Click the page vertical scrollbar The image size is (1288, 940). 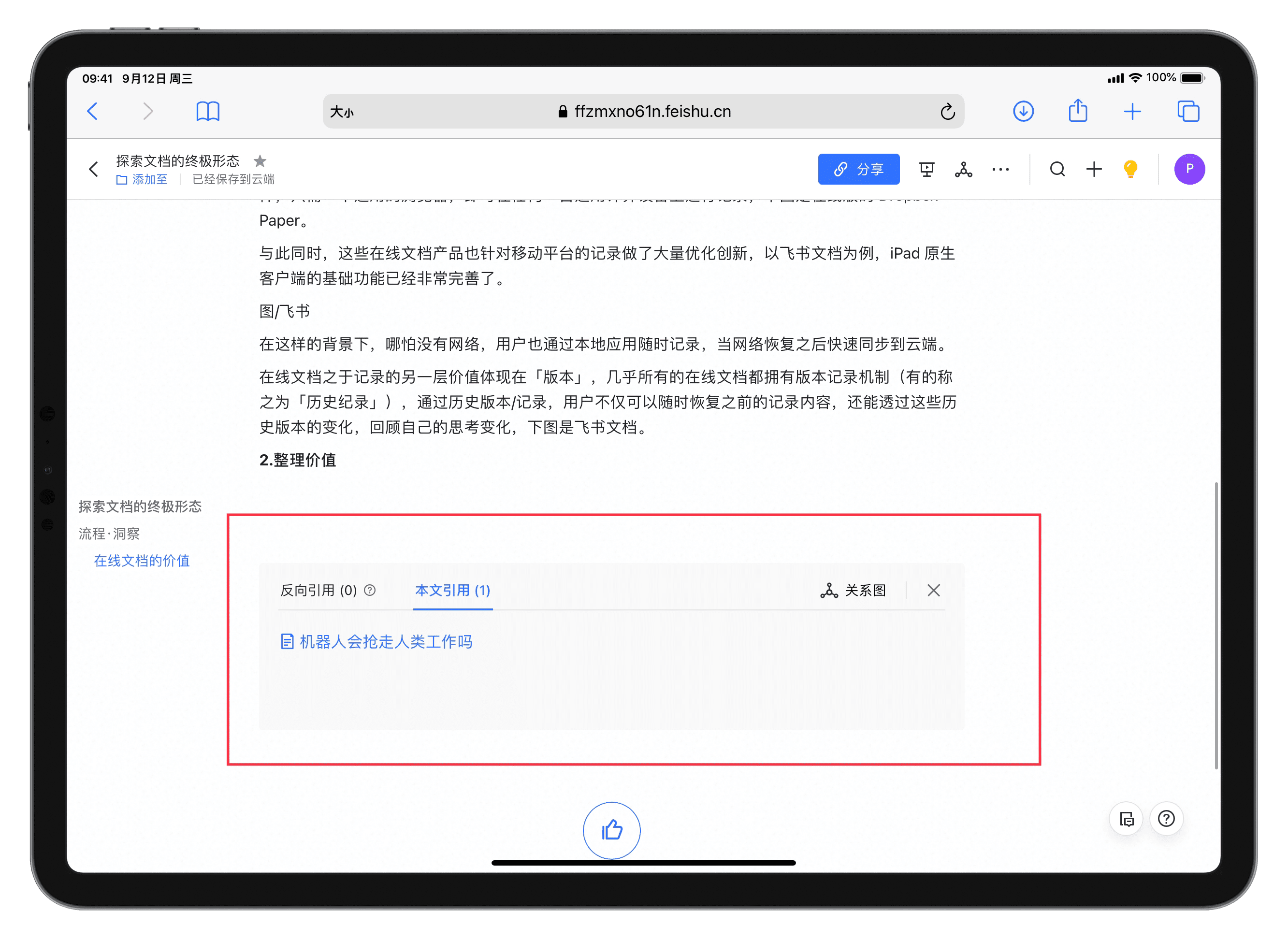coord(1216,625)
